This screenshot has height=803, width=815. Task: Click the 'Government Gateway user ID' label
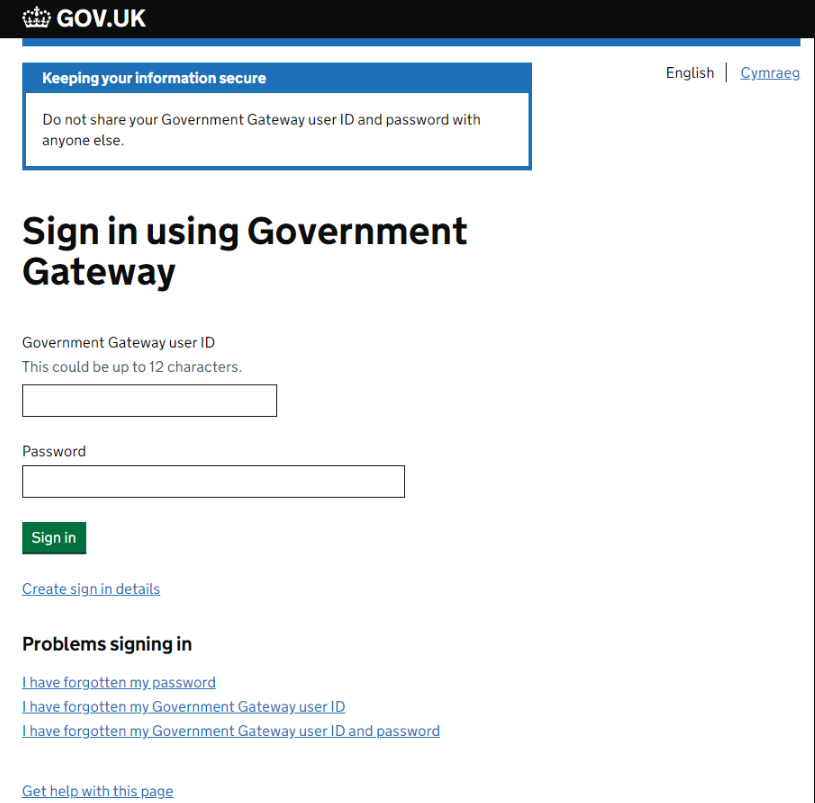click(118, 342)
